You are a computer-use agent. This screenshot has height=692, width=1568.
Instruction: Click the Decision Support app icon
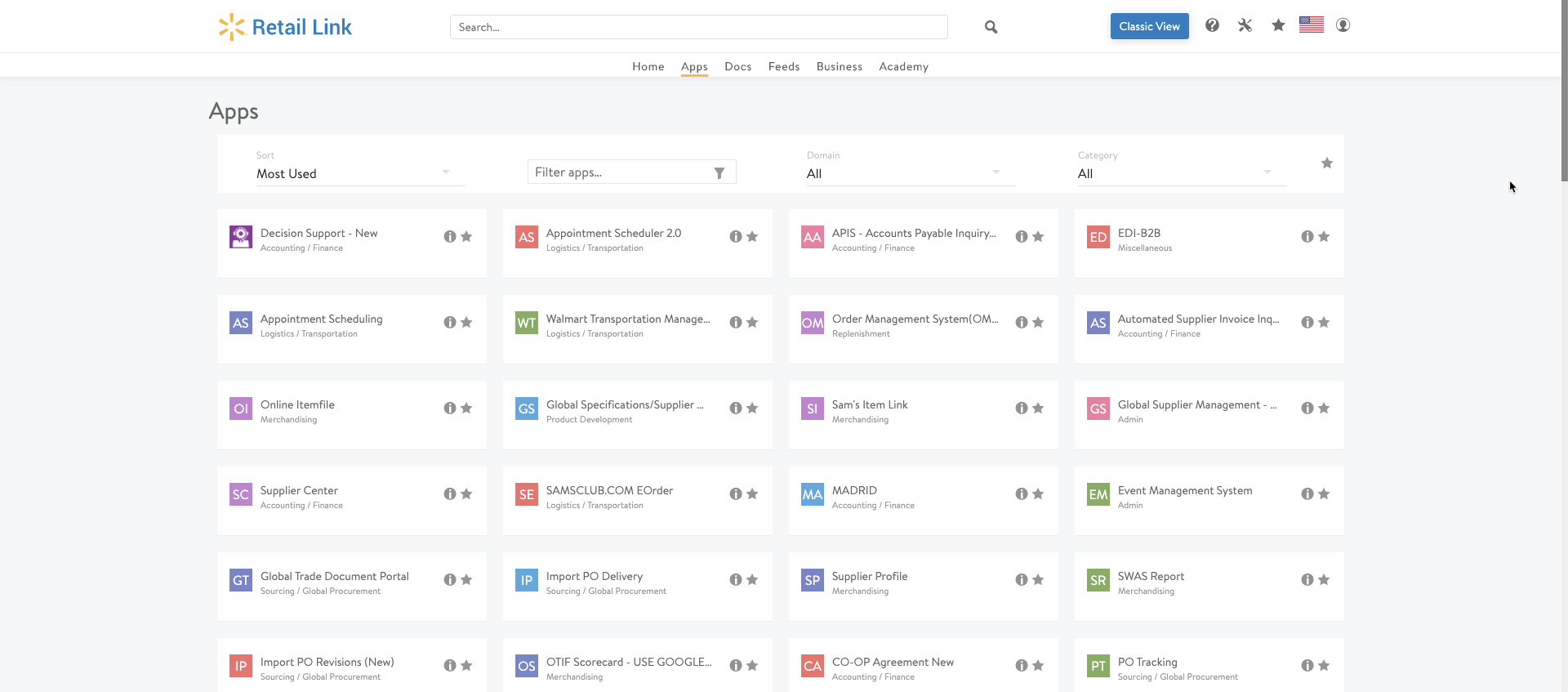(241, 237)
